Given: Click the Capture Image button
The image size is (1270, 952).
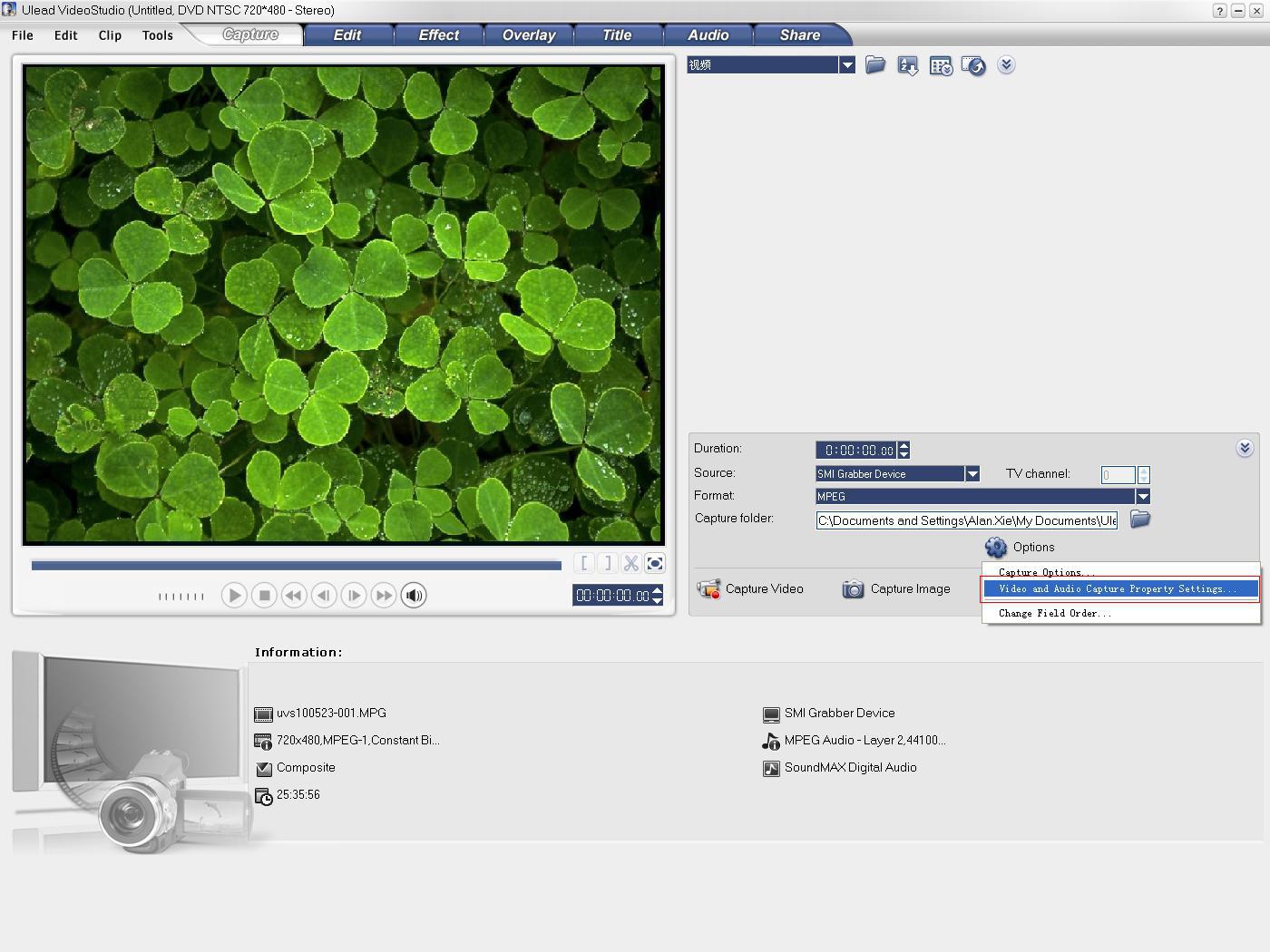Looking at the screenshot, I should [896, 589].
